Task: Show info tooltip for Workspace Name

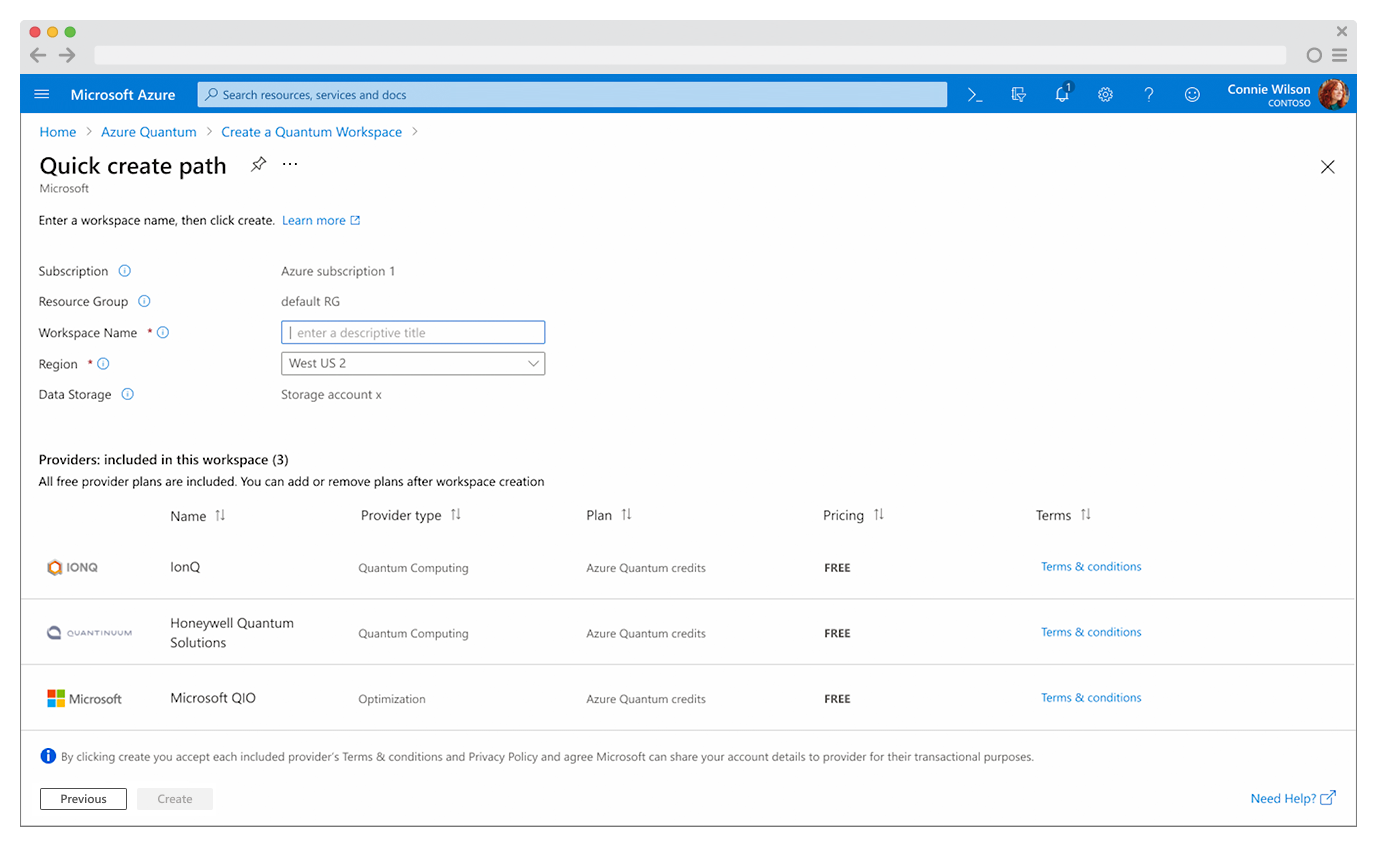Action: point(163,333)
